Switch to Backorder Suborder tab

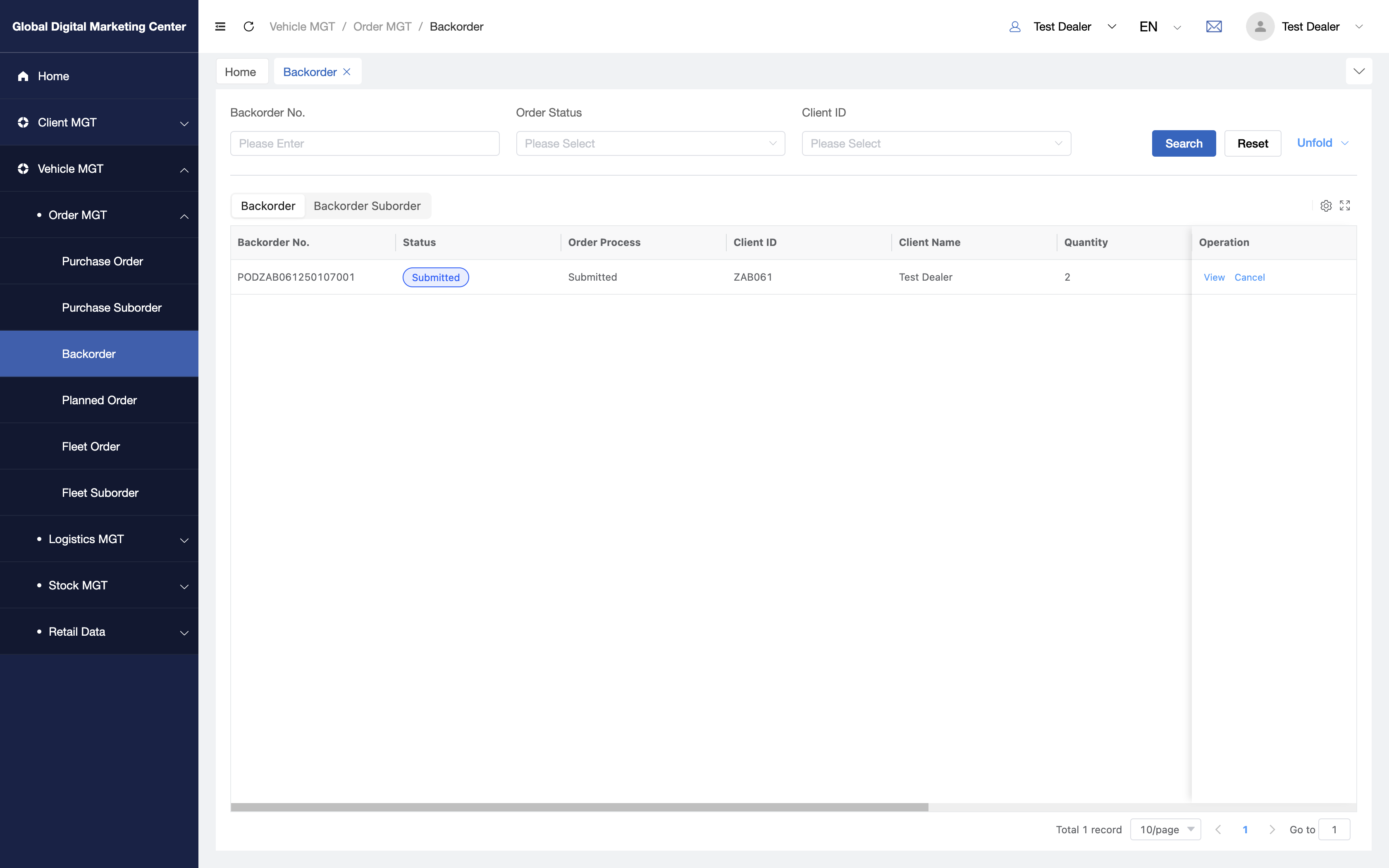(367, 205)
